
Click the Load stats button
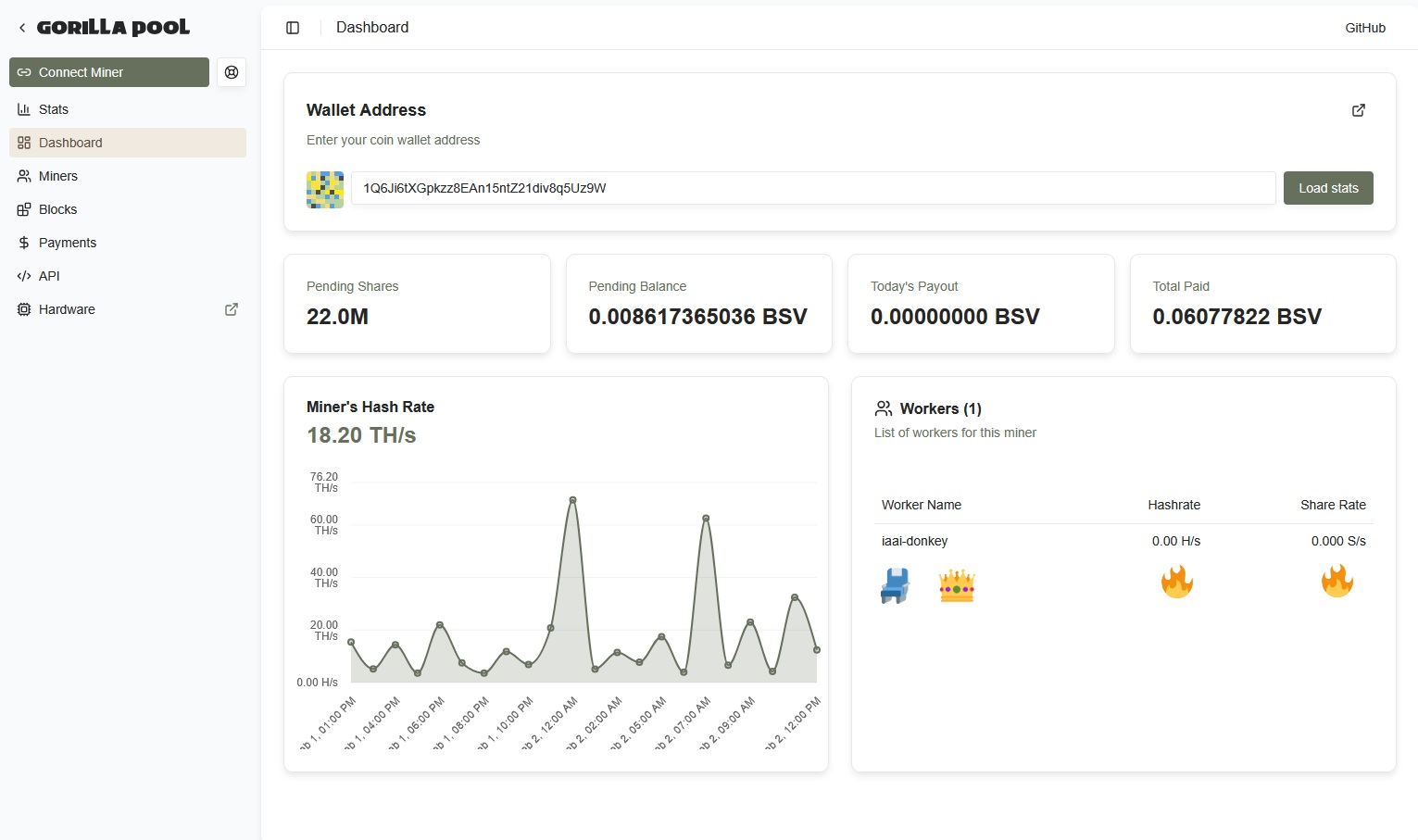coord(1328,188)
